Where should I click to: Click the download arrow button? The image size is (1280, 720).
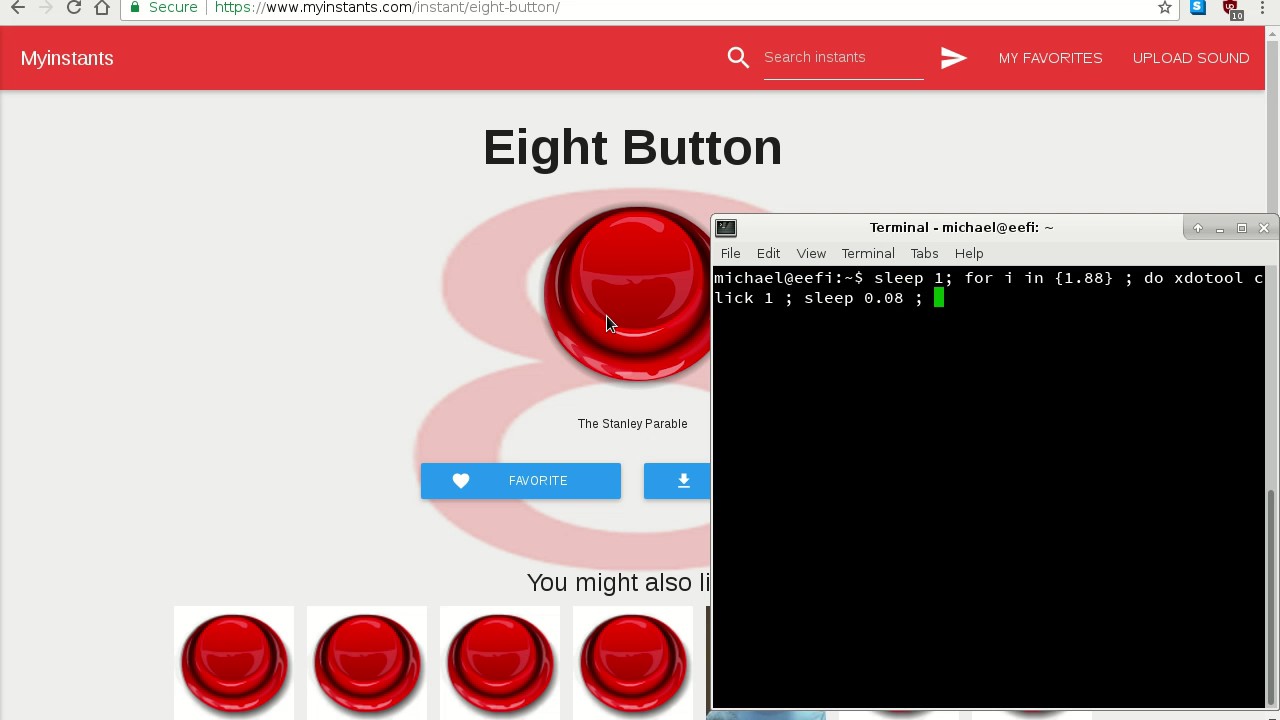click(x=684, y=481)
